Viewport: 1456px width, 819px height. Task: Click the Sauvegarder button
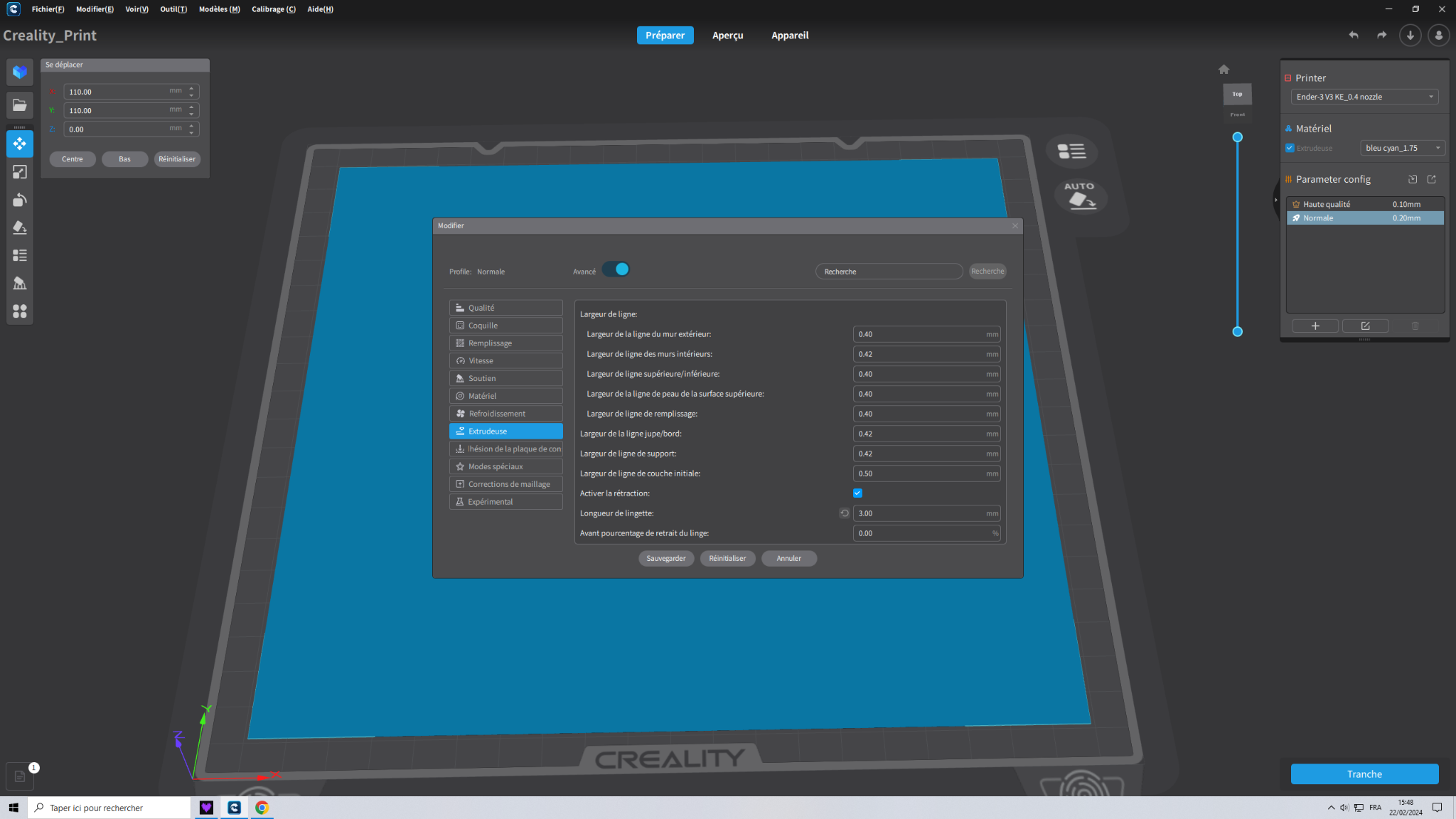[x=665, y=558]
